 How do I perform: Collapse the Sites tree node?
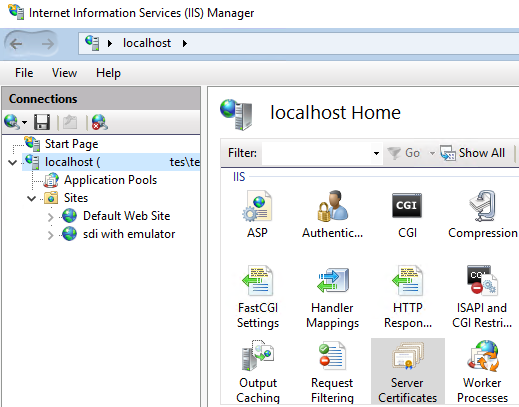31,199
